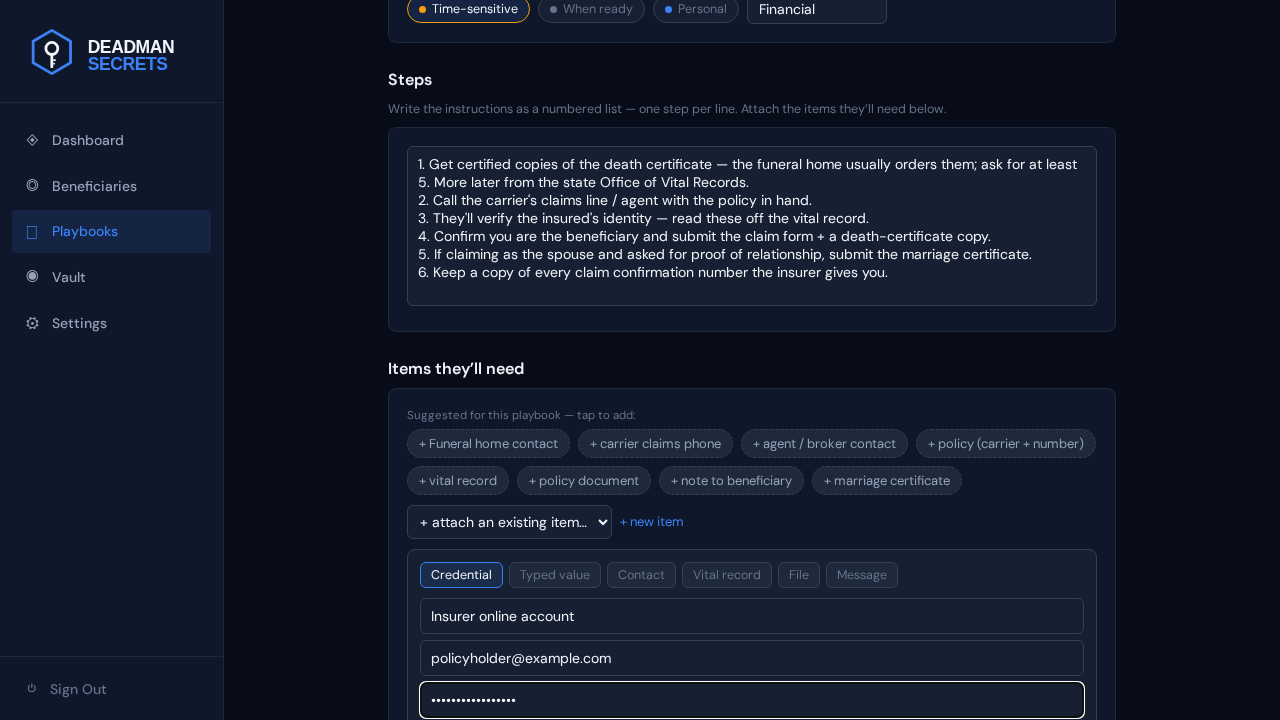
Task: Navigate to Vault
Action: [111, 277]
